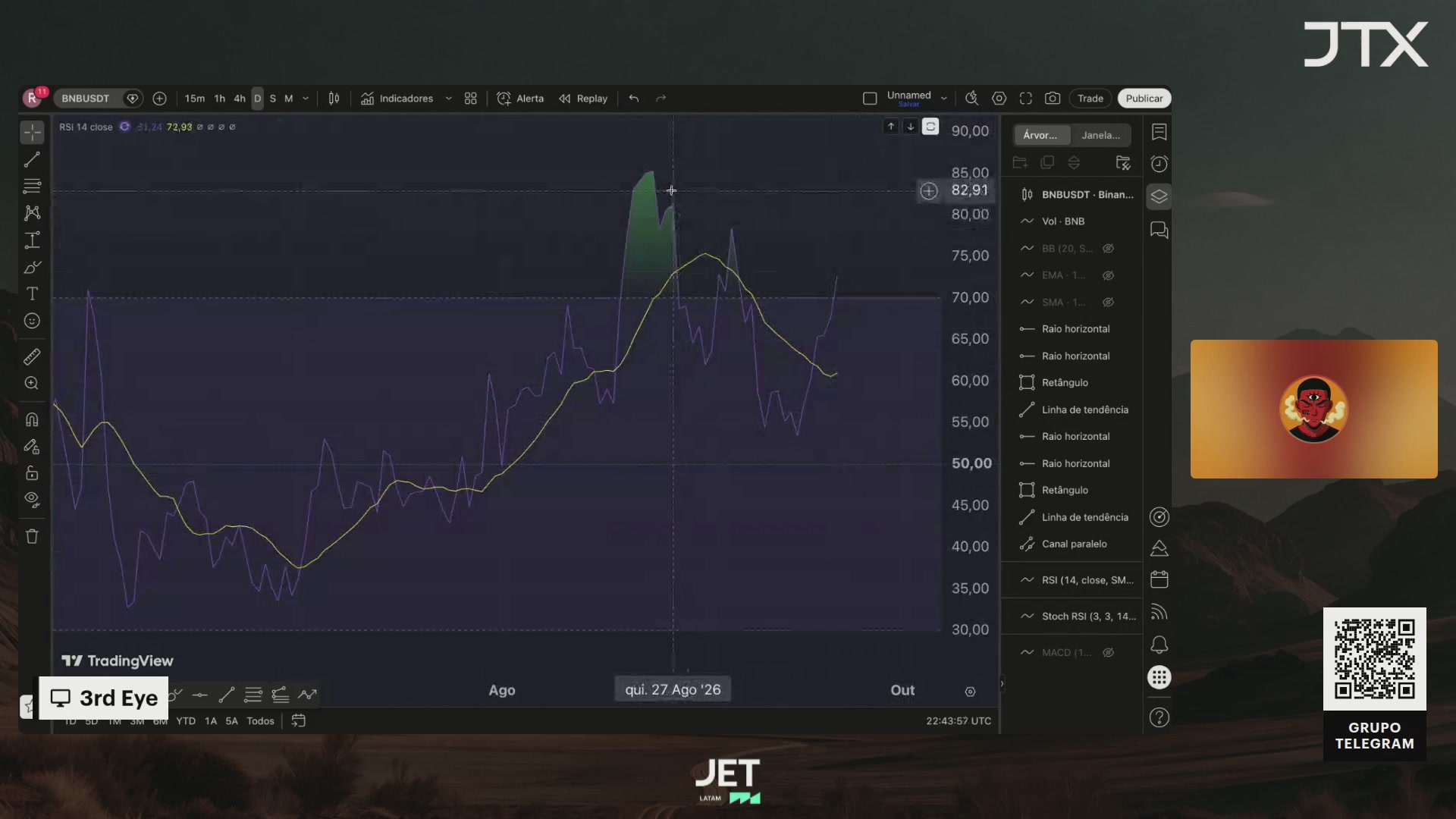The width and height of the screenshot is (1456, 819).
Task: Select the crosshair cursor tool
Action: (32, 133)
